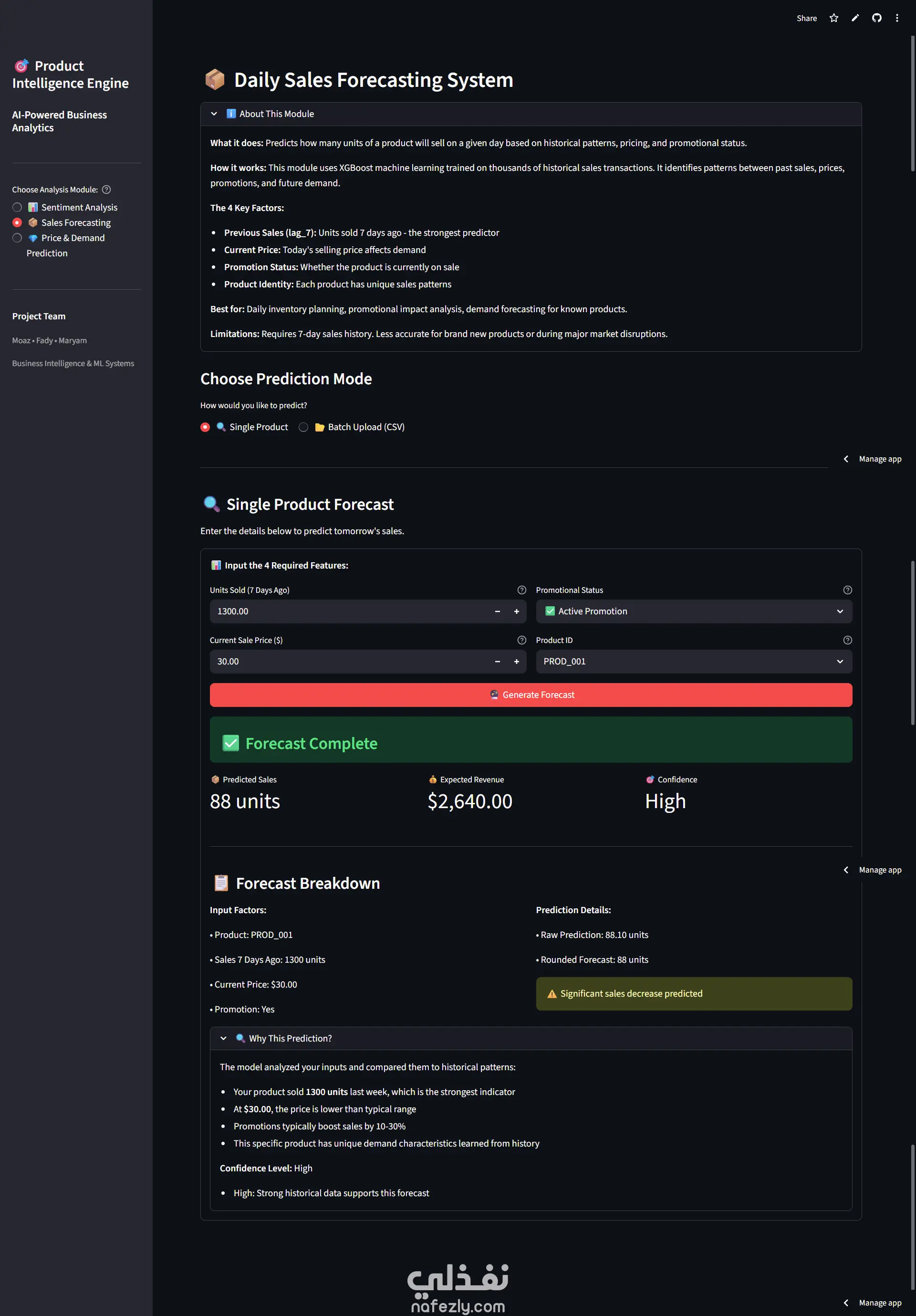Choose Batch Upload (CSV) mode
This screenshot has width=916, height=1316.
[x=303, y=428]
